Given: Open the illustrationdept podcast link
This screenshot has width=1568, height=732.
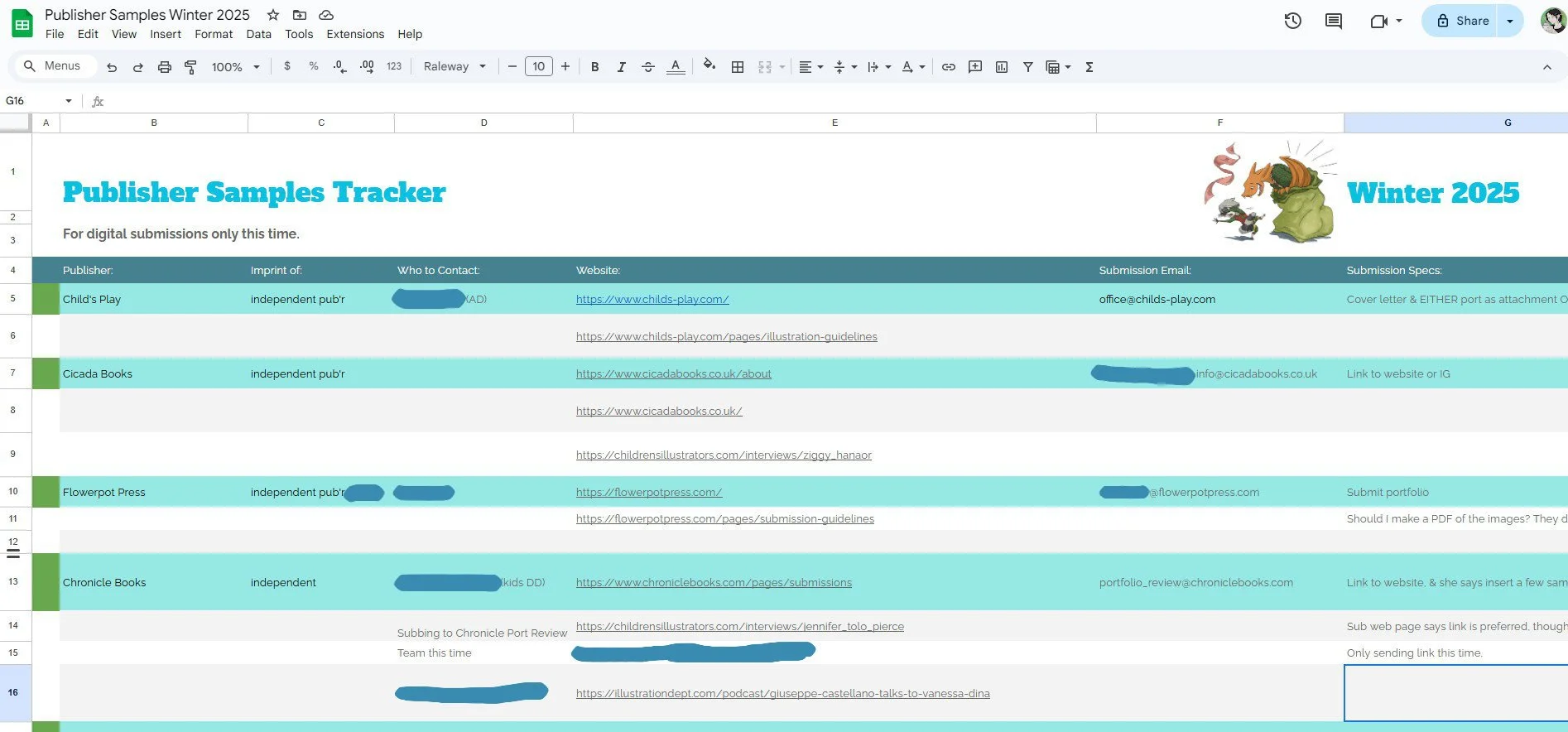Looking at the screenshot, I should [x=783, y=693].
